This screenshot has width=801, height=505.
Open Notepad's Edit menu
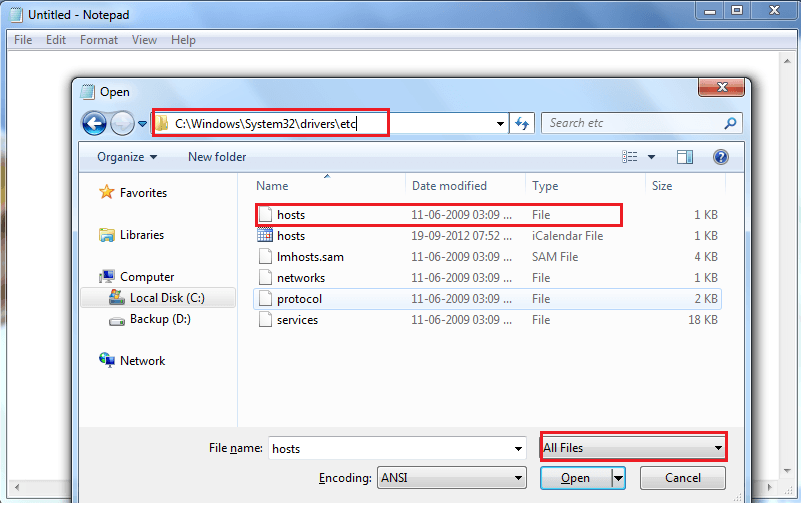point(56,40)
